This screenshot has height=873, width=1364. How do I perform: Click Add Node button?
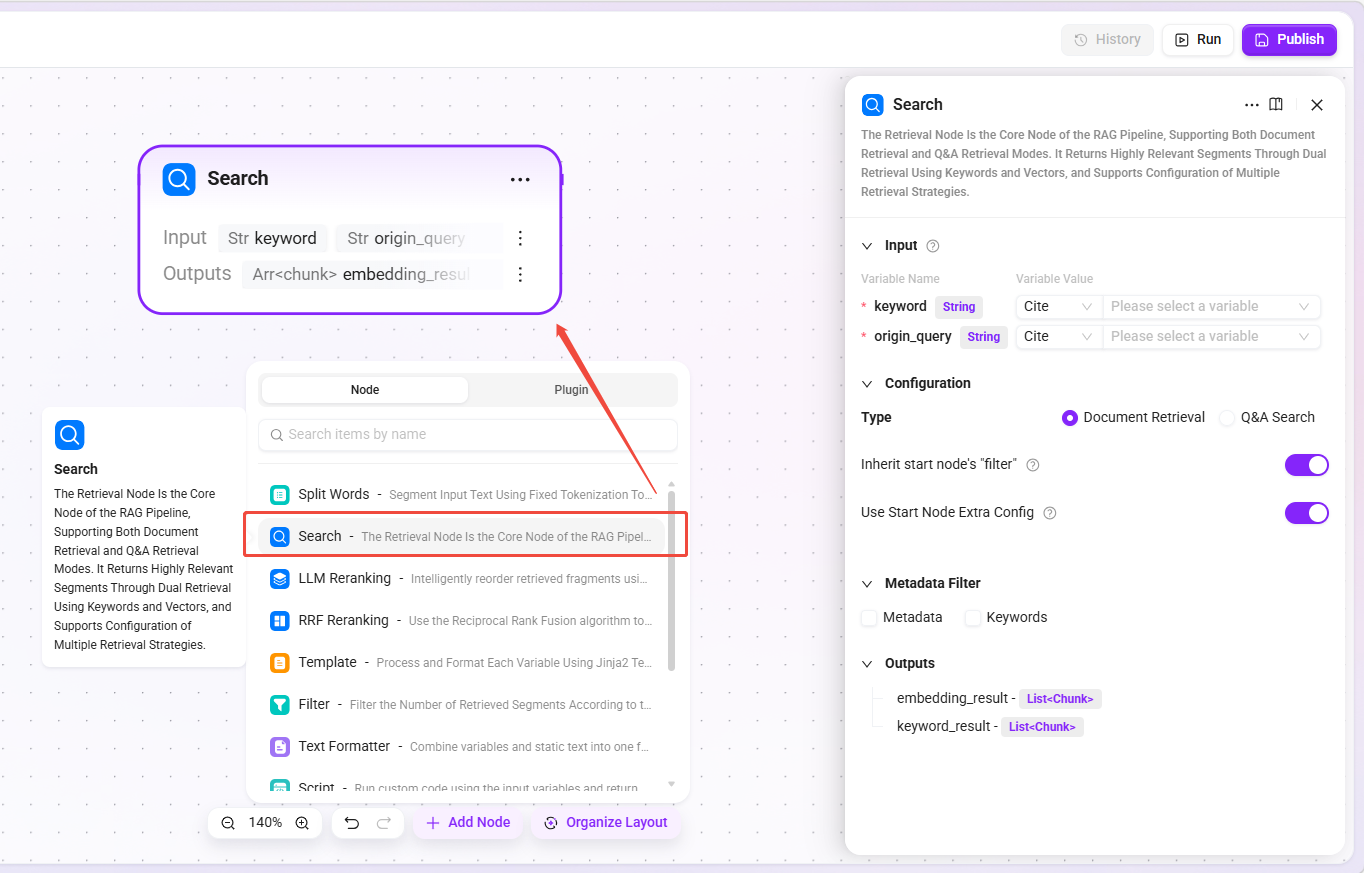[x=468, y=823]
